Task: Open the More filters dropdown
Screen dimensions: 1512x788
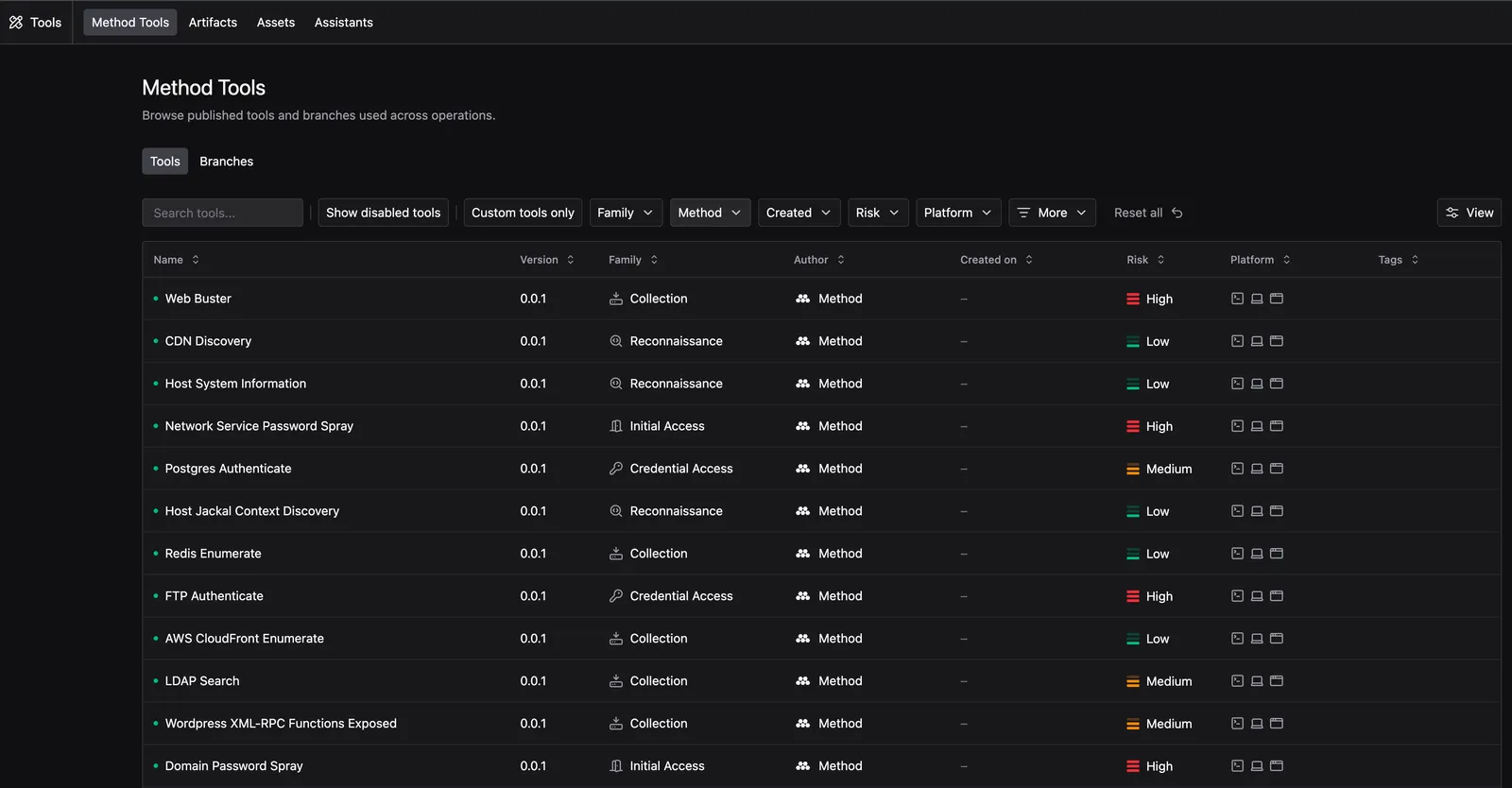Action: (1052, 213)
